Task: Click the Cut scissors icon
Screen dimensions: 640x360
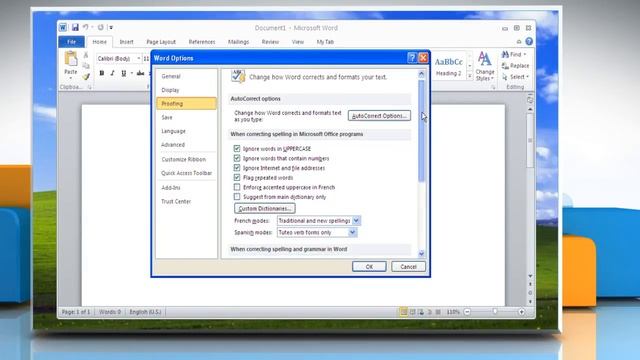Action: pos(86,55)
